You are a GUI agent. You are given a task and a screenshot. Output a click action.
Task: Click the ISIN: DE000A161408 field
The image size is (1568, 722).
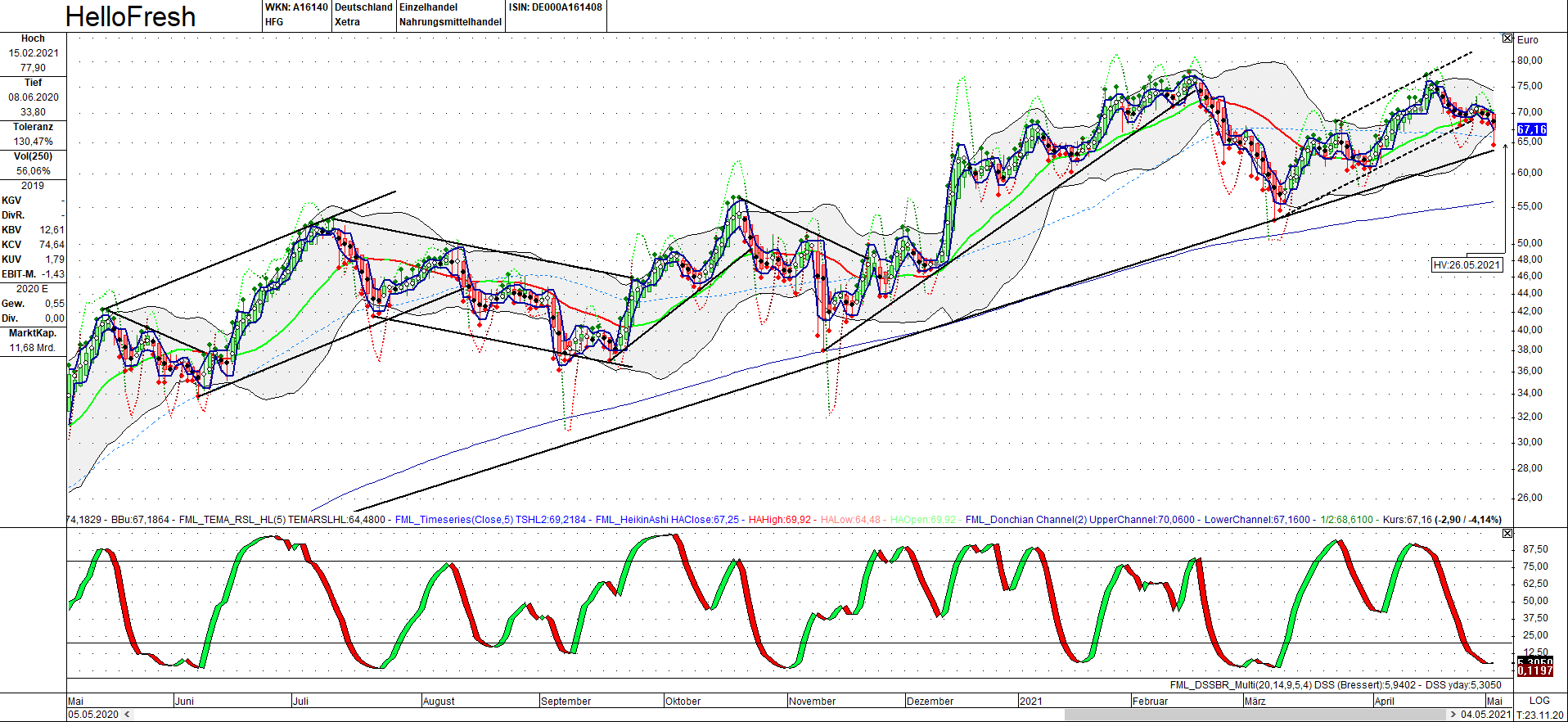(556, 7)
